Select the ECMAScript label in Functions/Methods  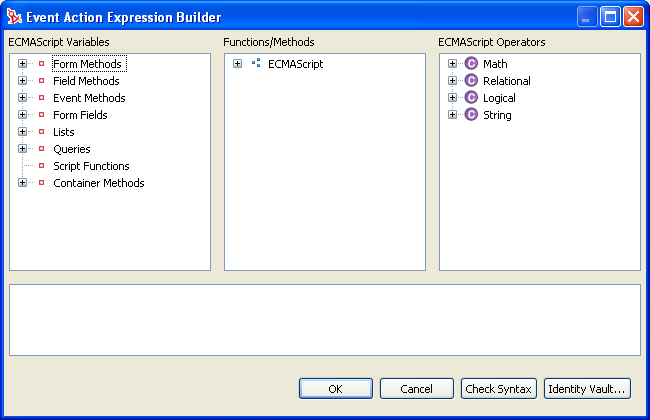[295, 64]
